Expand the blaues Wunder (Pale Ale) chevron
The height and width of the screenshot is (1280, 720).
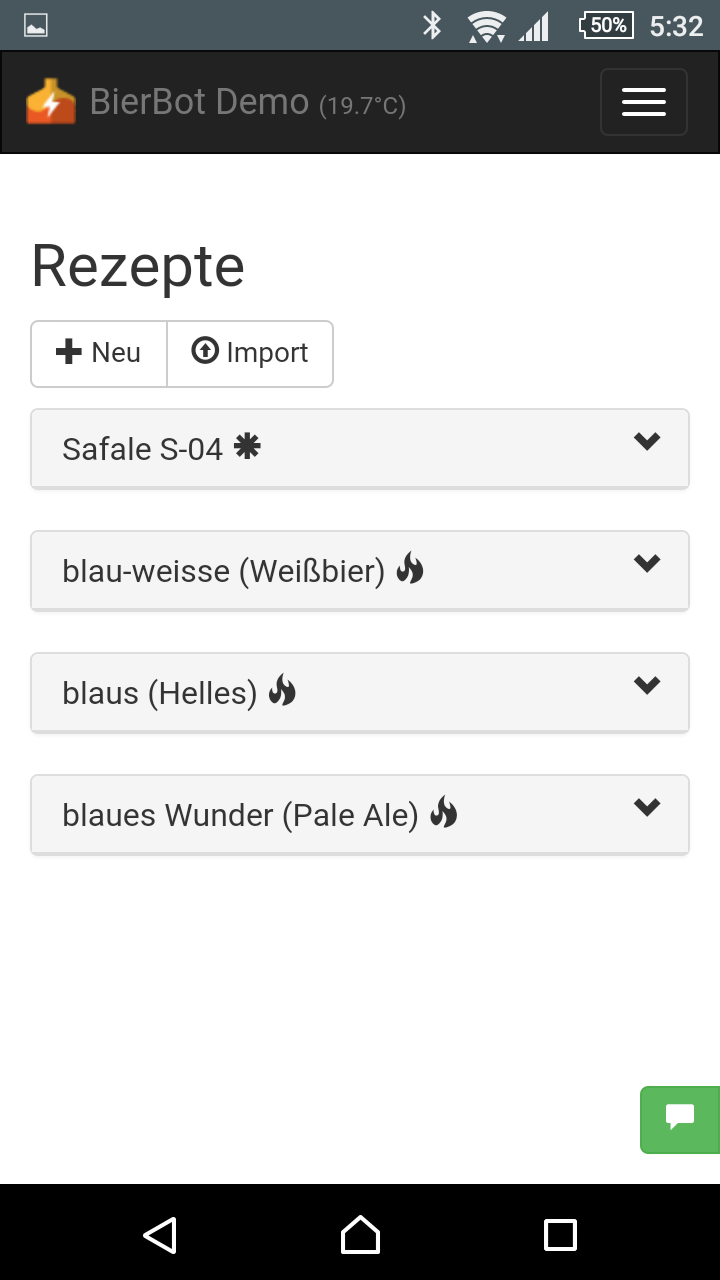click(647, 807)
